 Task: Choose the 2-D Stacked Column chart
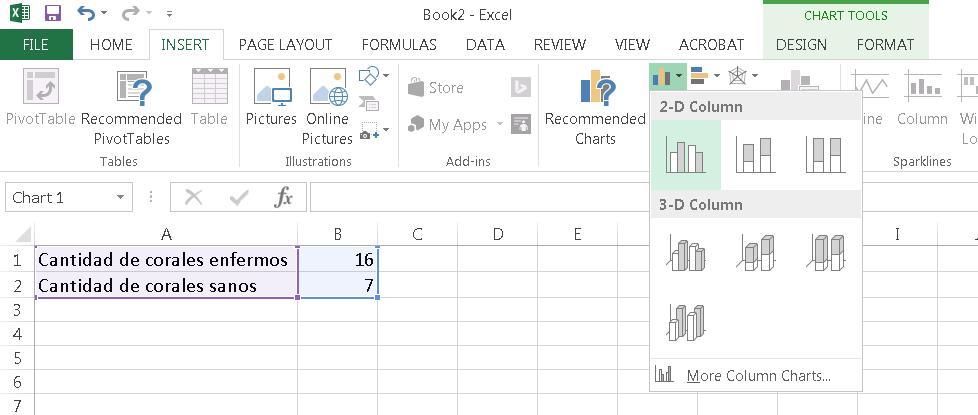[x=755, y=155]
